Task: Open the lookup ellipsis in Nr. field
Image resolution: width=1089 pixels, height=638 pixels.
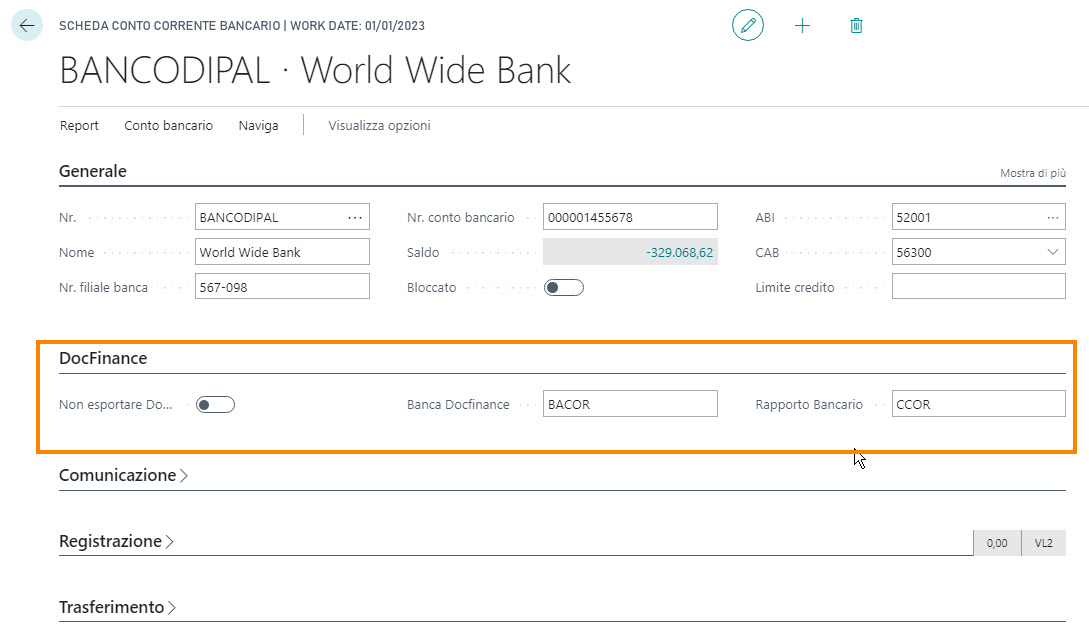Action: pos(355,217)
